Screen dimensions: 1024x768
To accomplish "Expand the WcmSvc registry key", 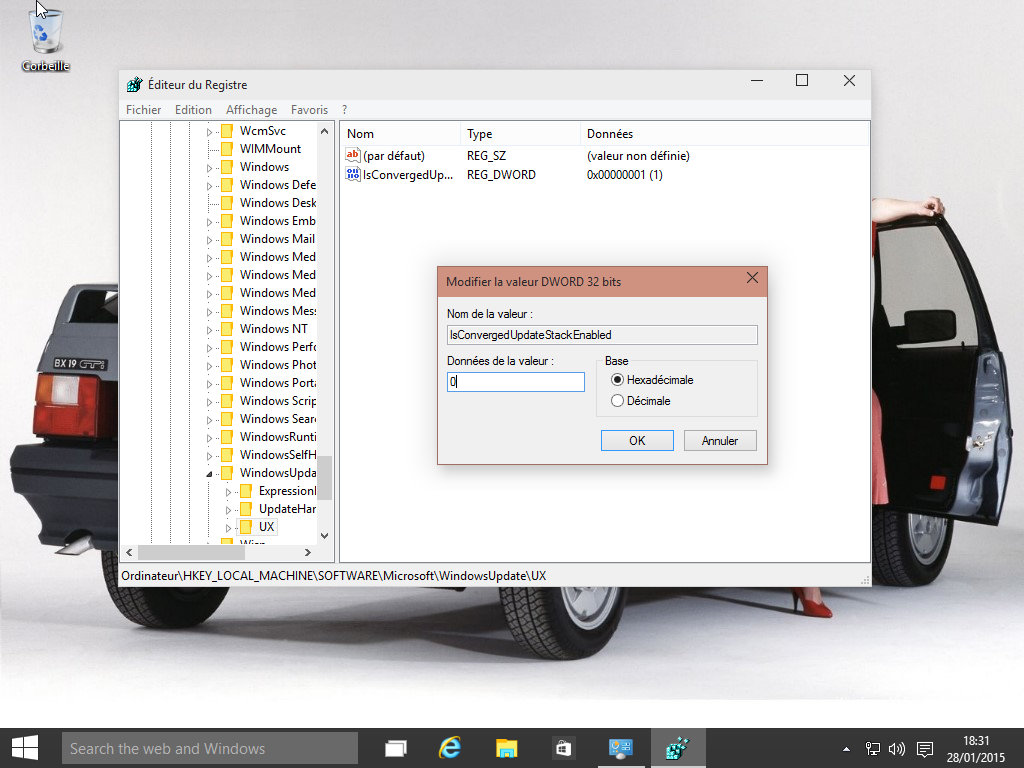I will (210, 131).
